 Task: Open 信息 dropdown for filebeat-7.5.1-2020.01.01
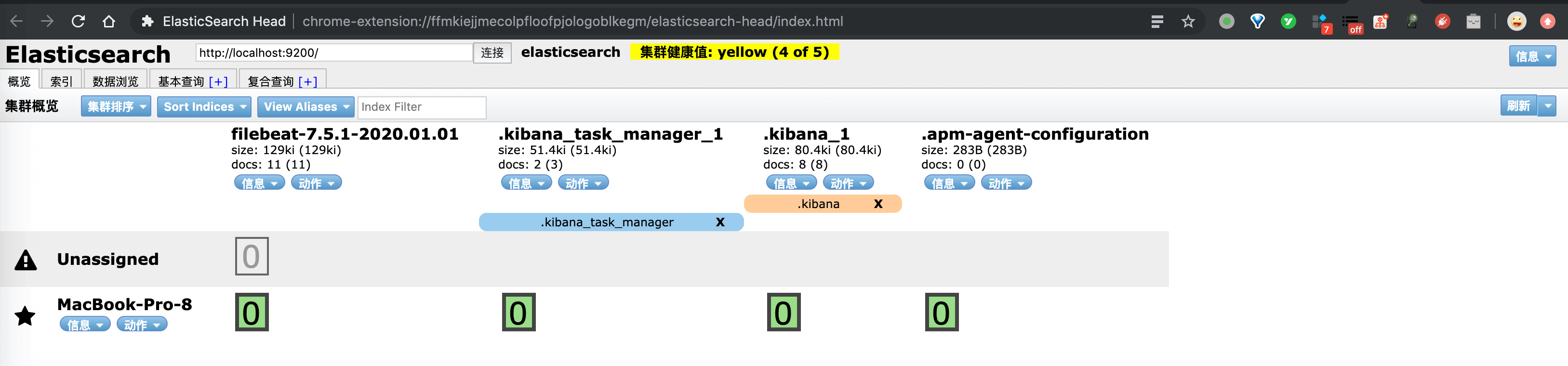click(259, 183)
